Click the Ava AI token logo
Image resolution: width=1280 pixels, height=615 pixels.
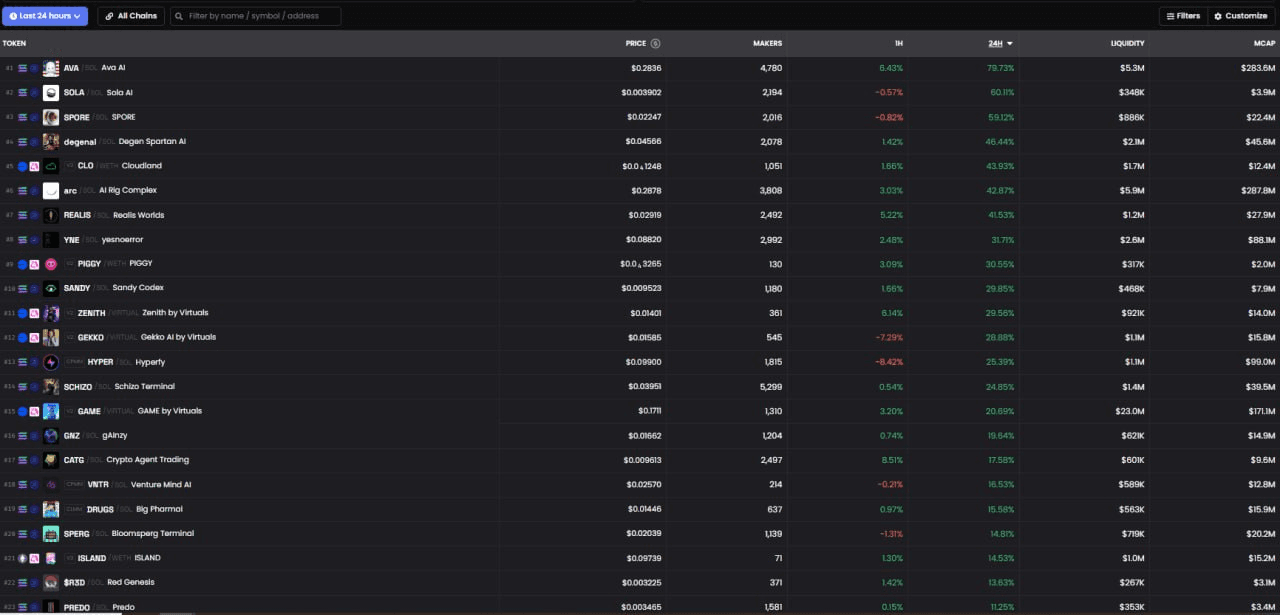pos(51,68)
